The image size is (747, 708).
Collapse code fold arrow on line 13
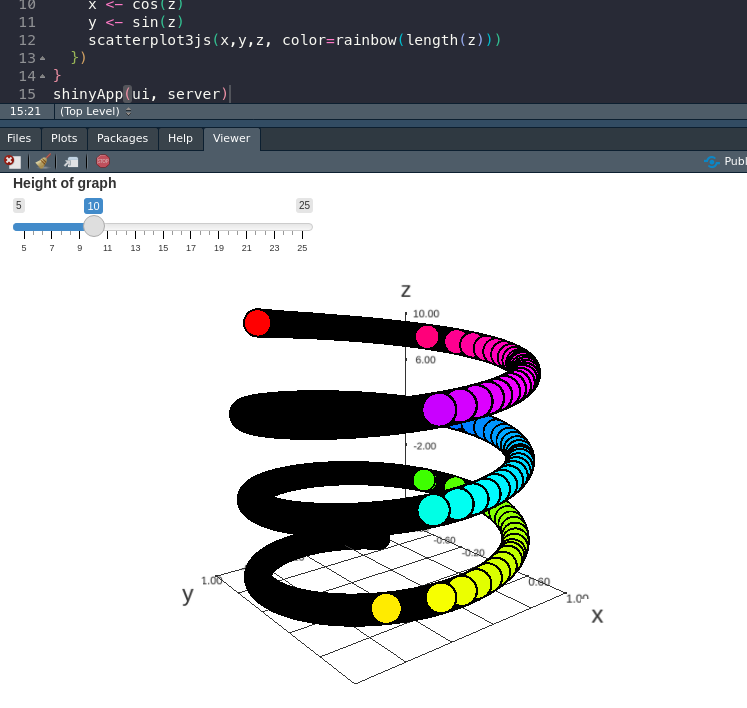click(42, 58)
